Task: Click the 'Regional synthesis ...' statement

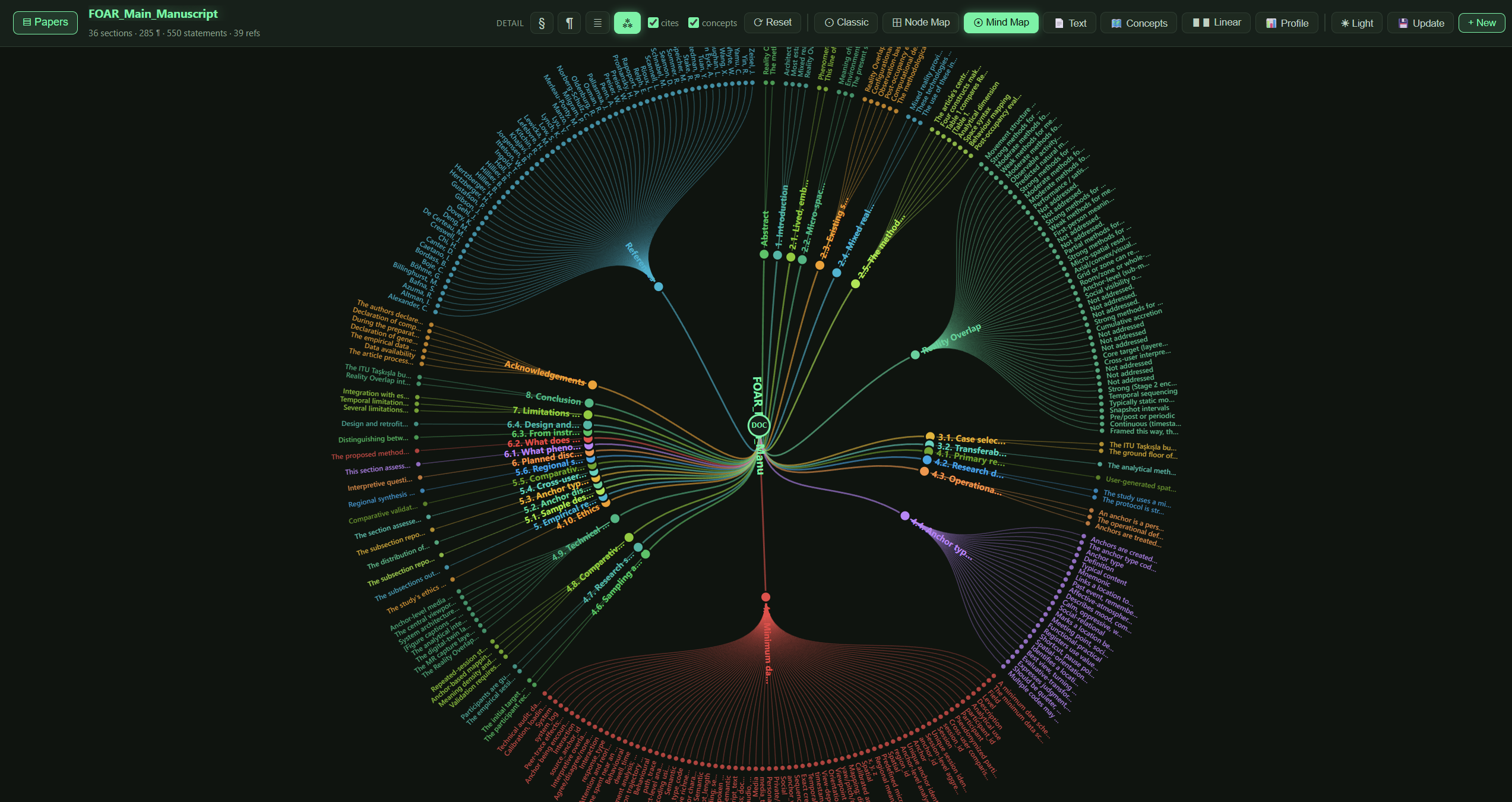Action: [382, 498]
